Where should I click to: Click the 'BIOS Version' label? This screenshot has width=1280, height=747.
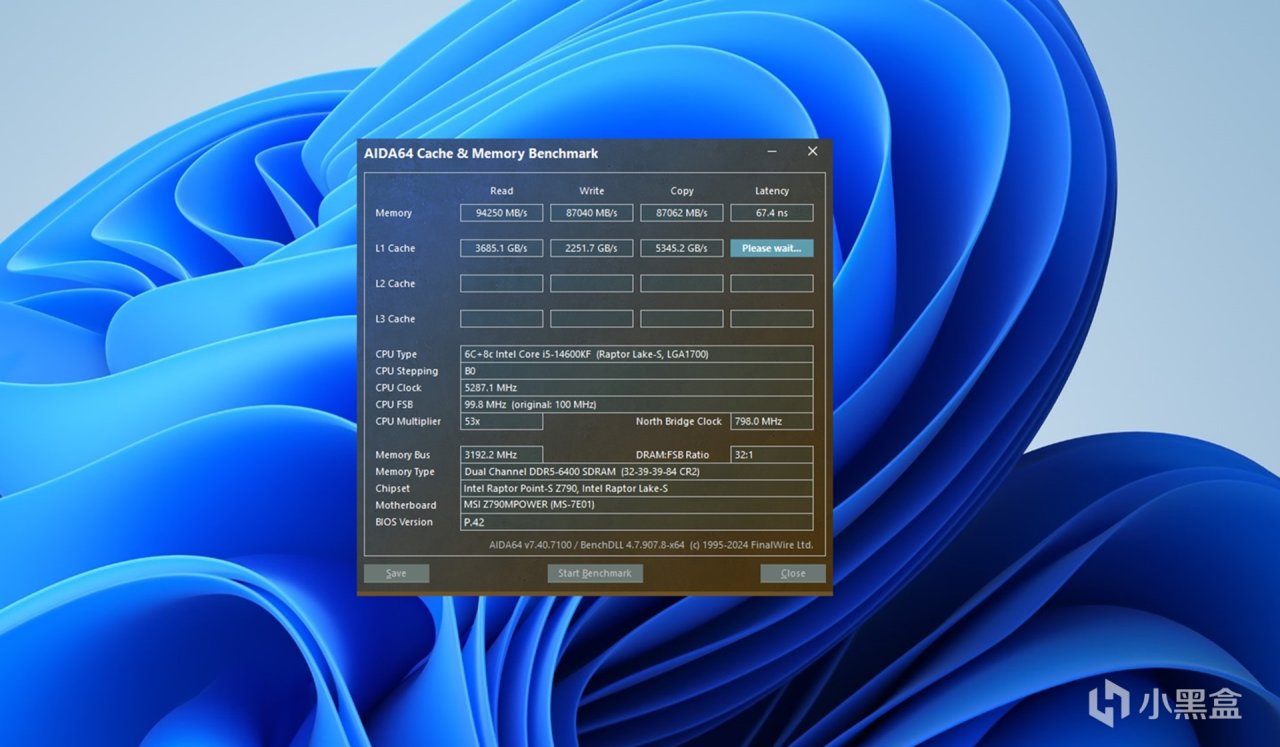[405, 522]
